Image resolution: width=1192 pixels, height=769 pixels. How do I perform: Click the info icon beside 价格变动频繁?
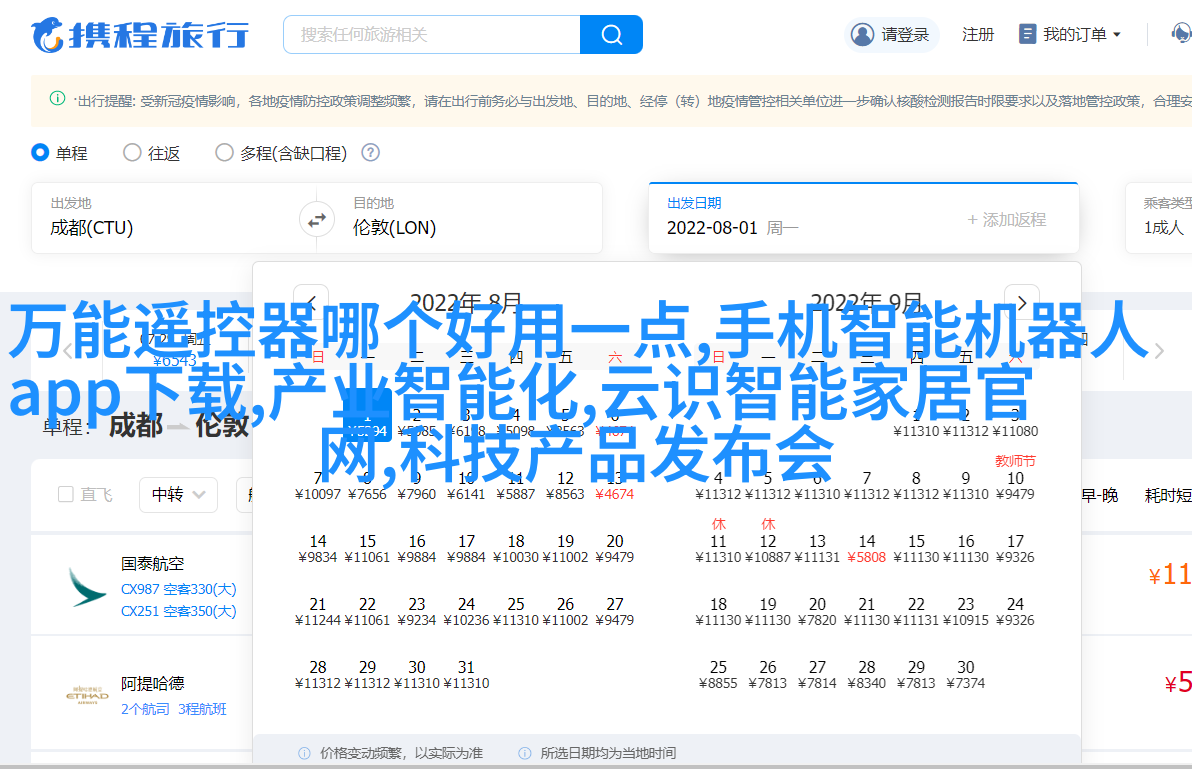click(304, 753)
